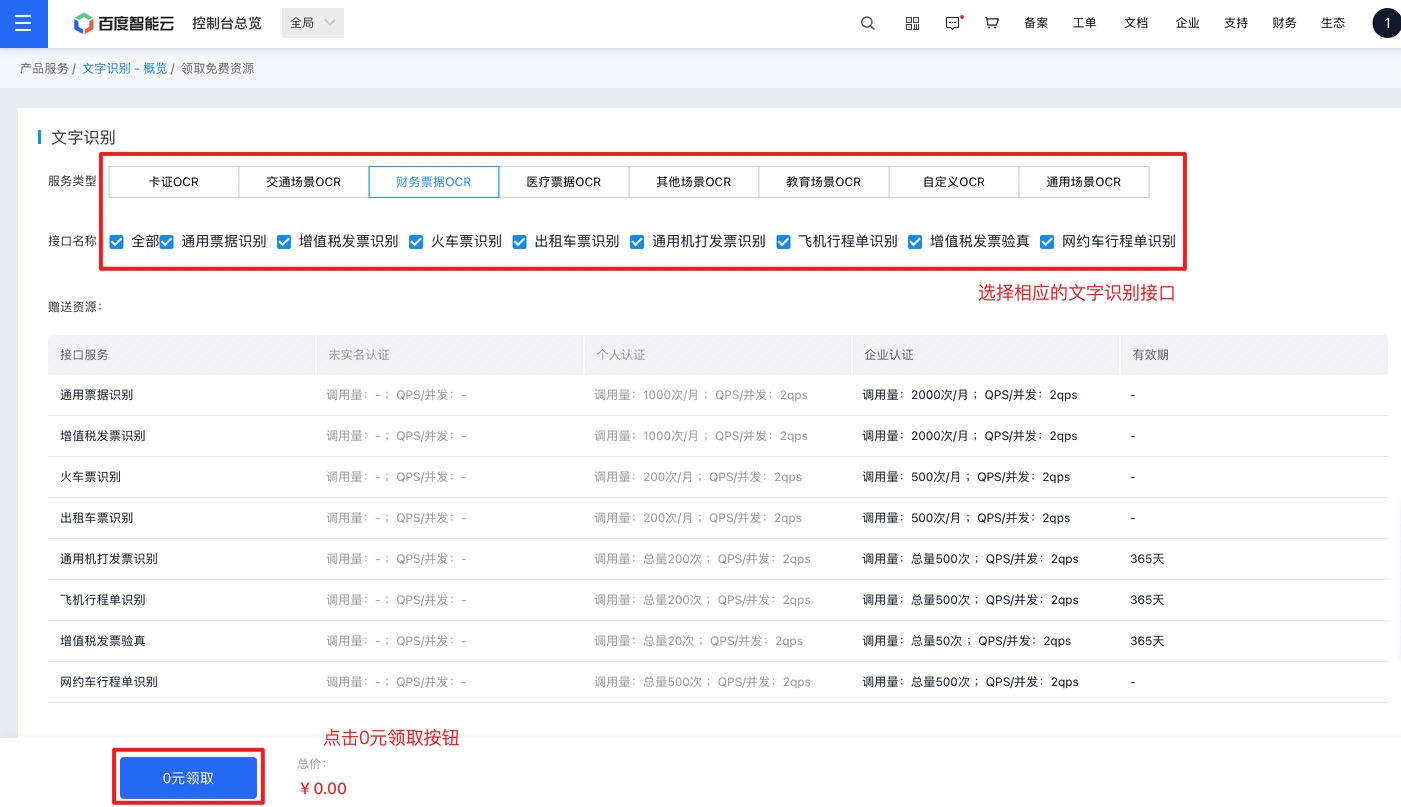Select the 财务票据OCR tab
The width and height of the screenshot is (1401, 807).
[434, 182]
